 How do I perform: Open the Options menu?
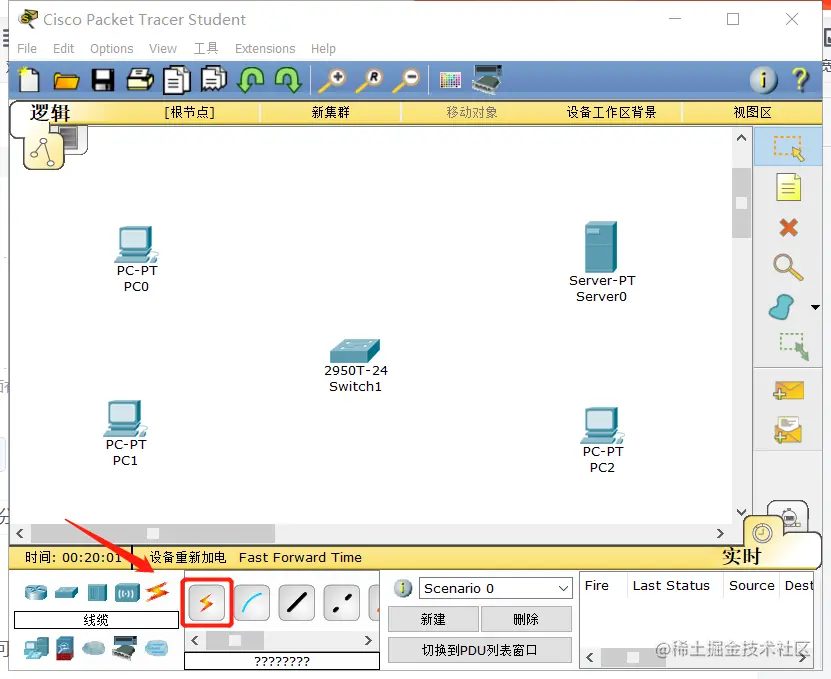(x=112, y=49)
